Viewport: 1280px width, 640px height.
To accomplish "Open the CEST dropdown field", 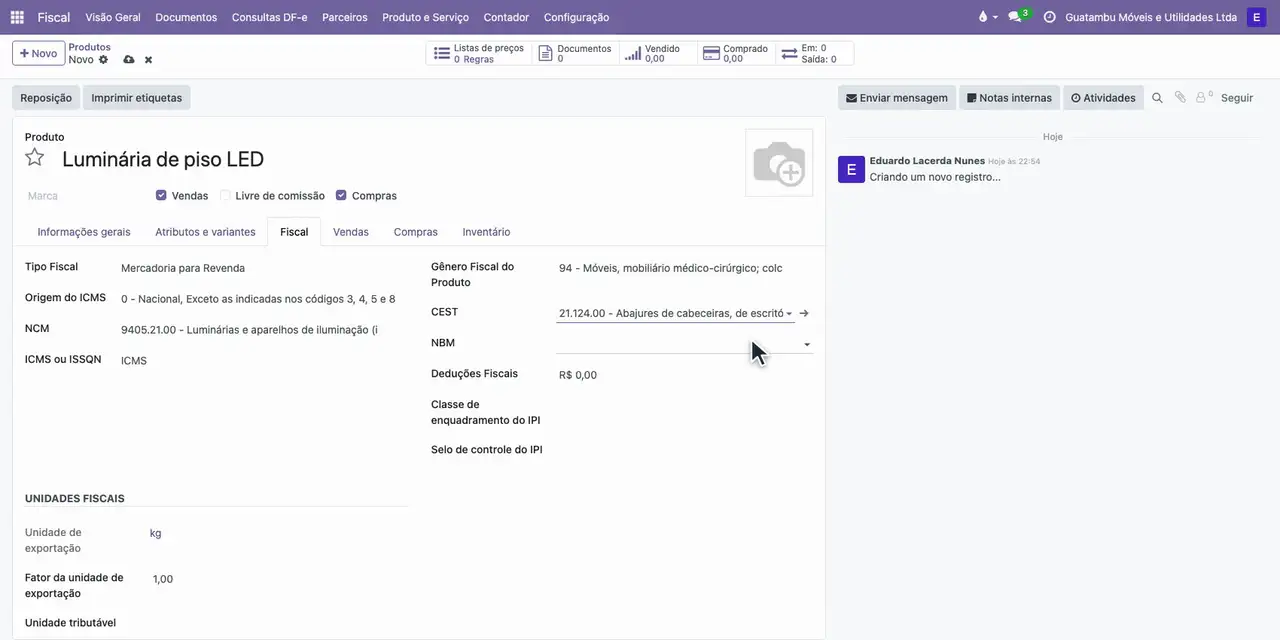I will (x=675, y=313).
